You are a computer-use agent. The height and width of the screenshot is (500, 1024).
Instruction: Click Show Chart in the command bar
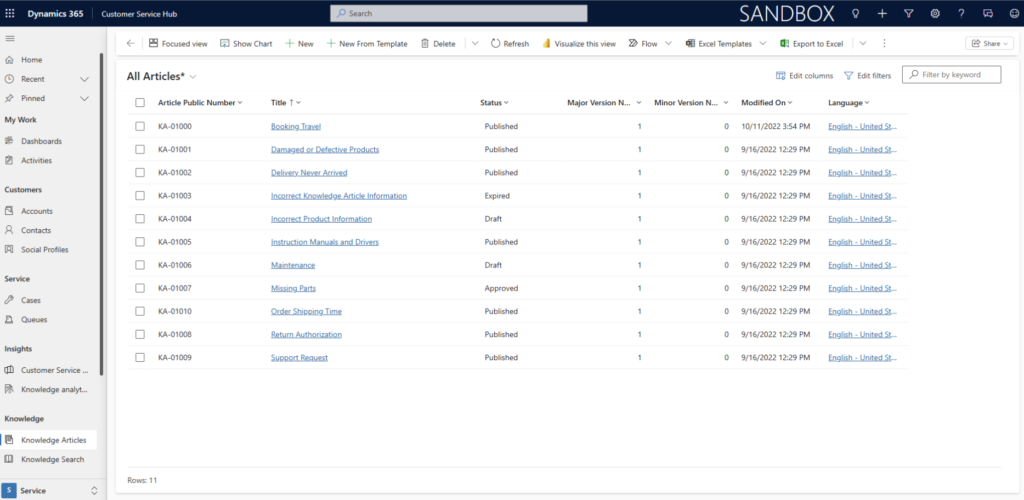(x=246, y=44)
